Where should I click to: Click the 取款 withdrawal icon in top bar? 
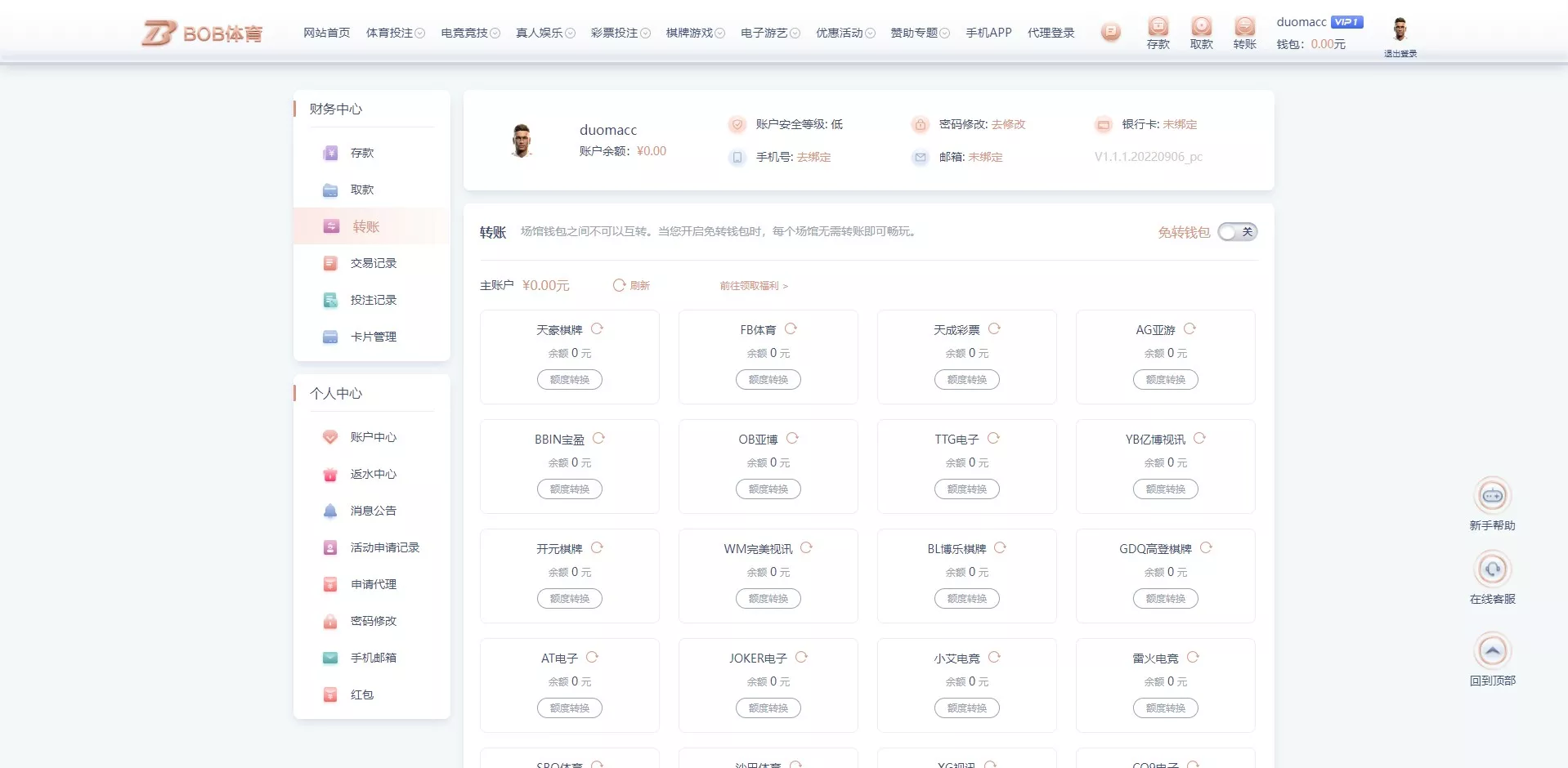(x=1201, y=31)
